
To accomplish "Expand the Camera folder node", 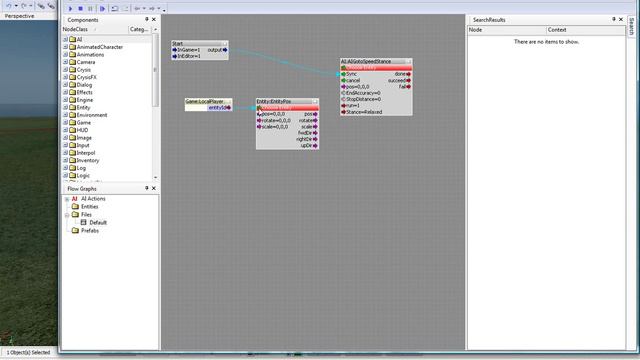I will coord(65,62).
